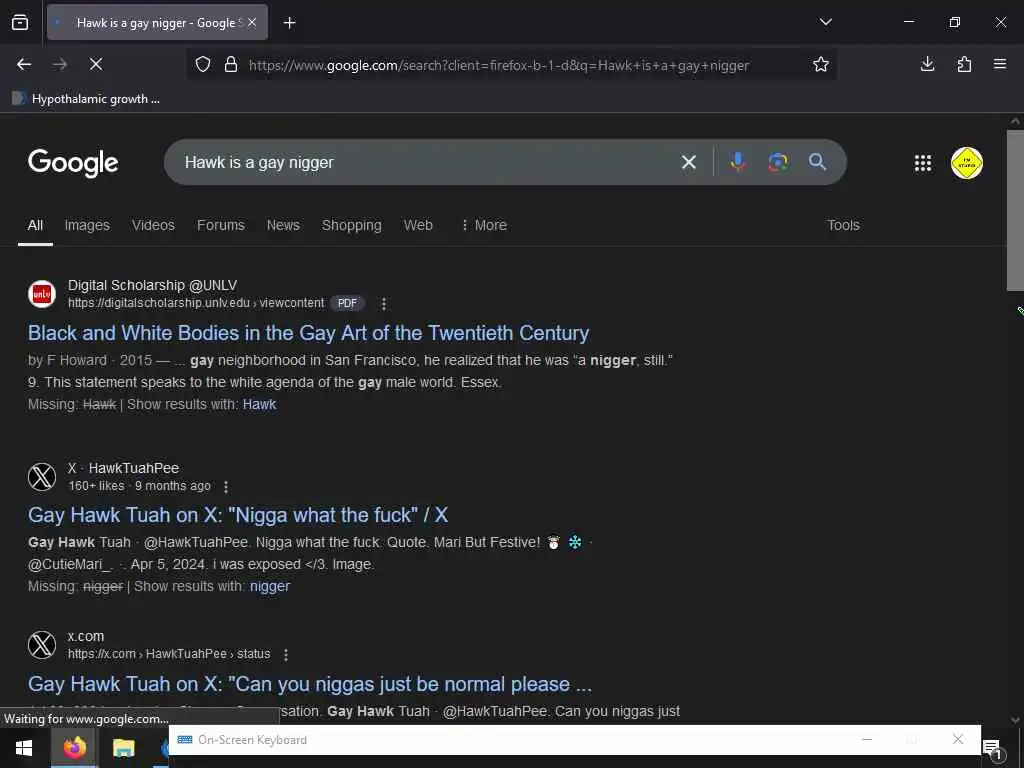Start a voice search with the microphone
Screen dimensions: 1024x768
click(x=738, y=162)
